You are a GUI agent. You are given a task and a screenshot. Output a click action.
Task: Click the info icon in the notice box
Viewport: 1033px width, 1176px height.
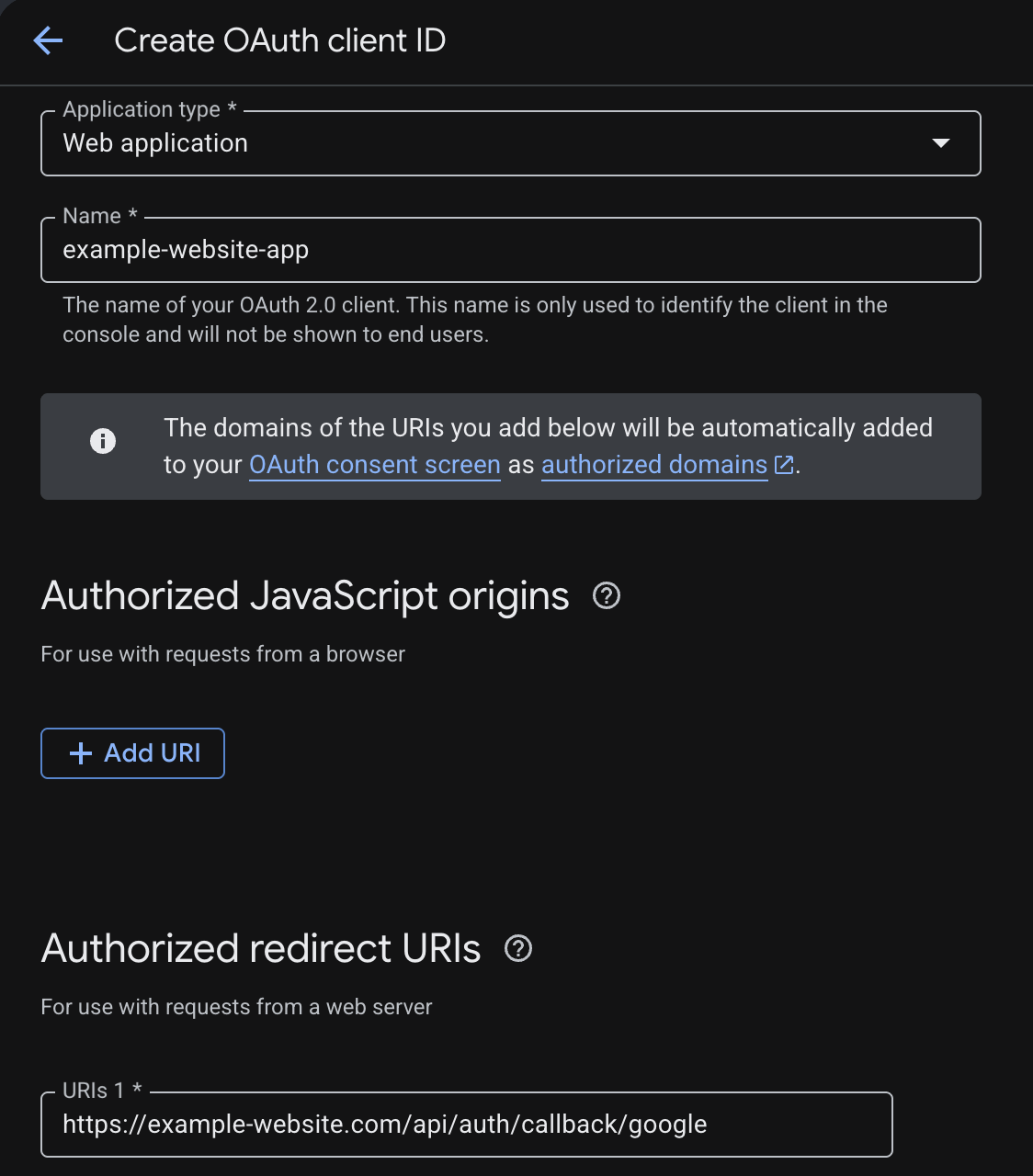coord(103,441)
